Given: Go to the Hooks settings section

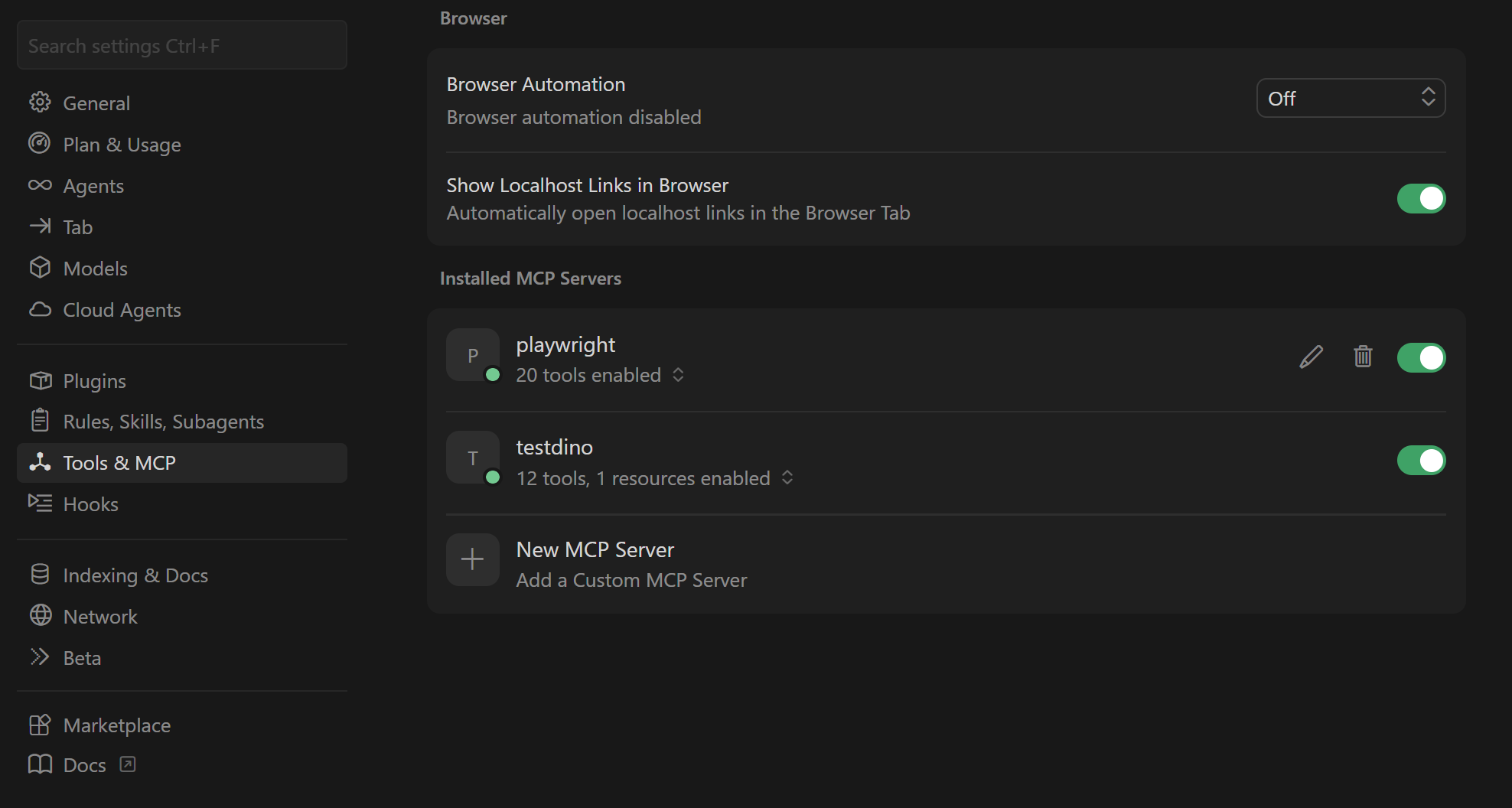Looking at the screenshot, I should [90, 504].
